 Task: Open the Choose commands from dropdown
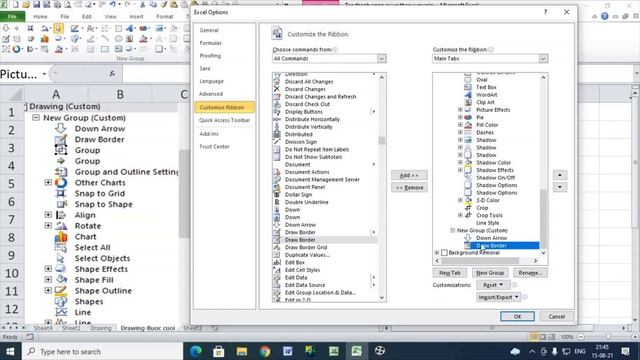[381, 58]
